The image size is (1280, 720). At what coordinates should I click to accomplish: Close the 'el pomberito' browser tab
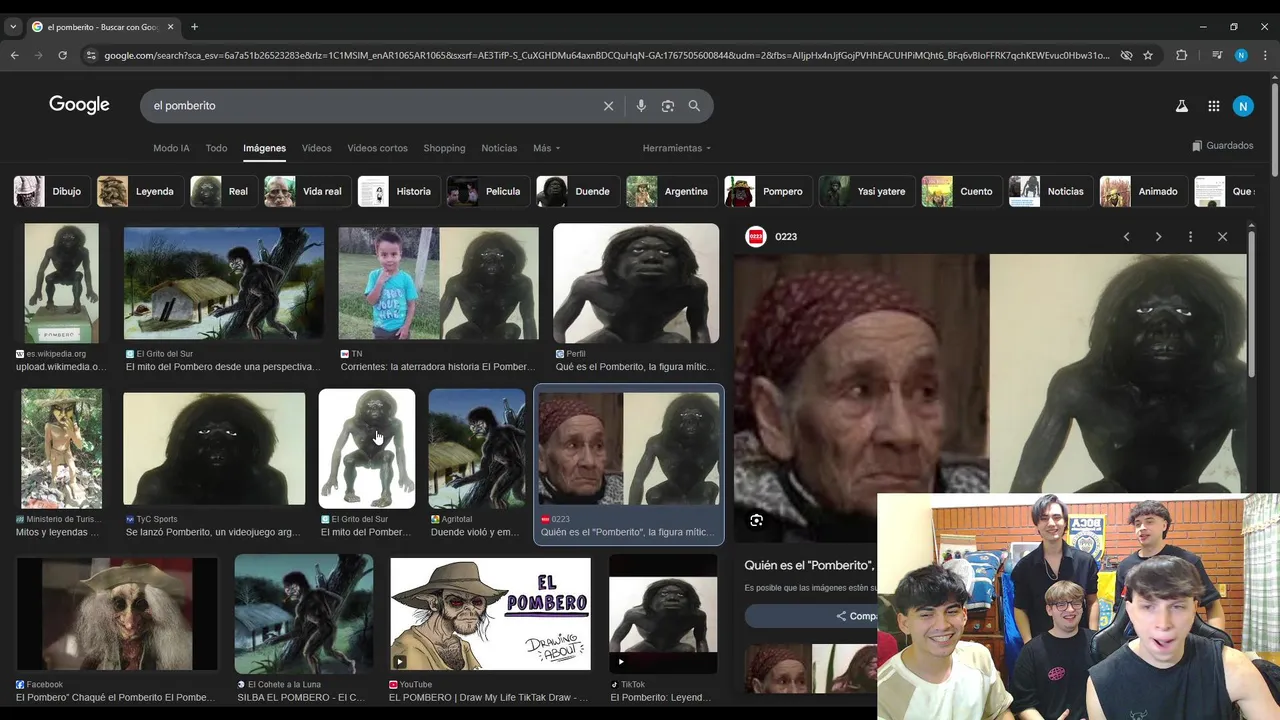coord(170,27)
